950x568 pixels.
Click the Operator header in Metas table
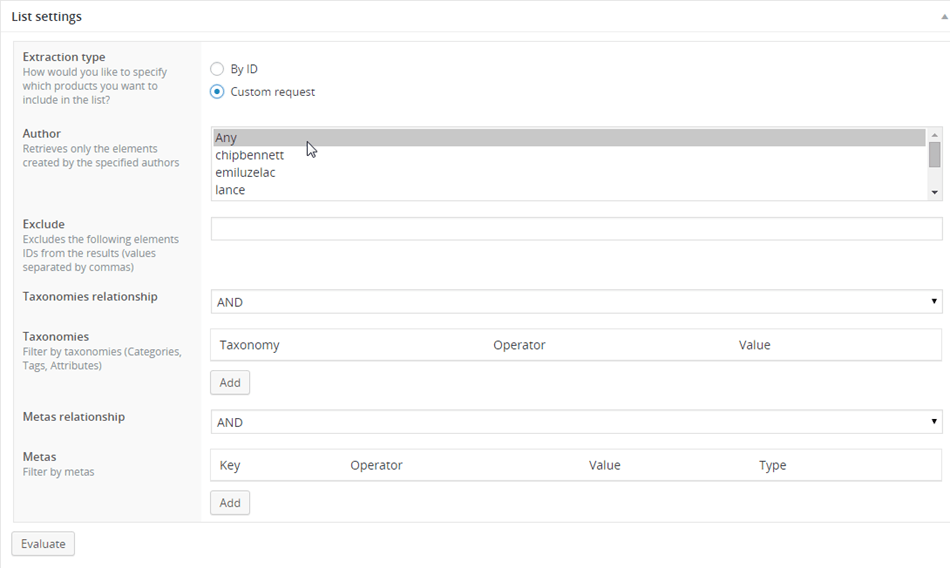click(376, 465)
